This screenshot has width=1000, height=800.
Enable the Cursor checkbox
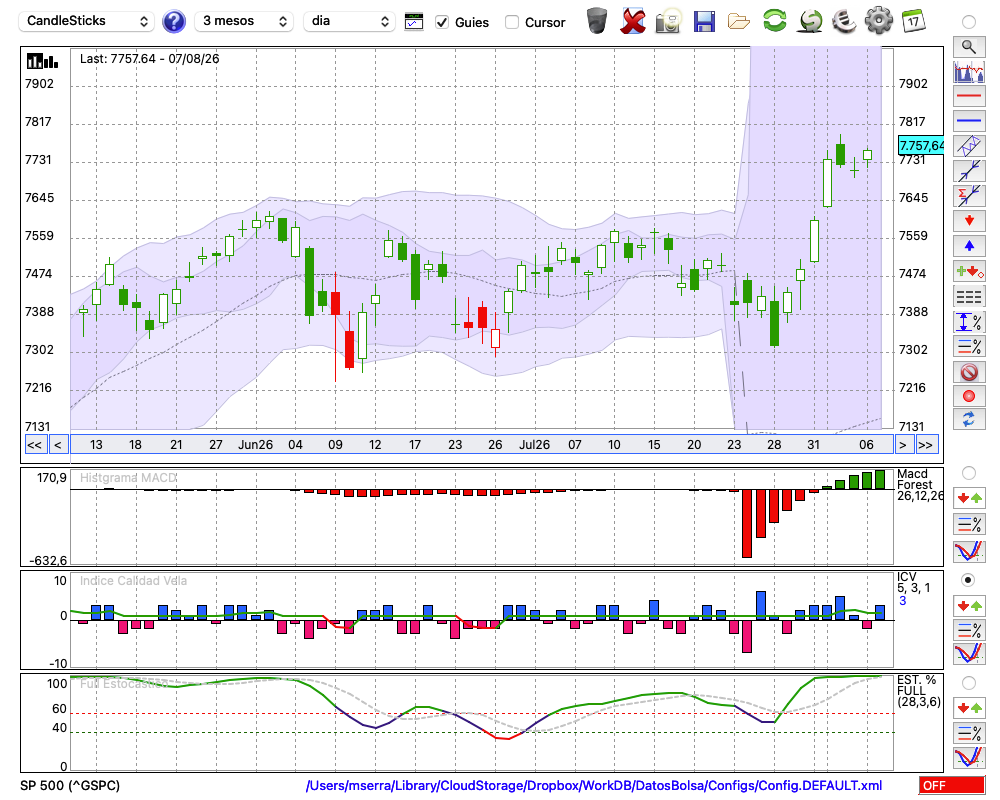pyautogui.click(x=511, y=22)
